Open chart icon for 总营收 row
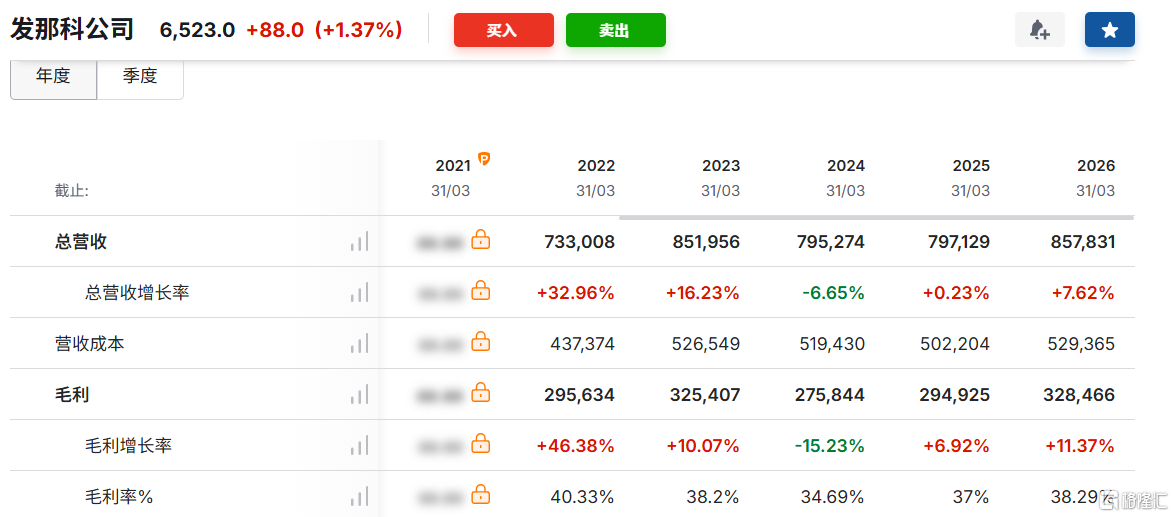The width and height of the screenshot is (1174, 517). [359, 242]
